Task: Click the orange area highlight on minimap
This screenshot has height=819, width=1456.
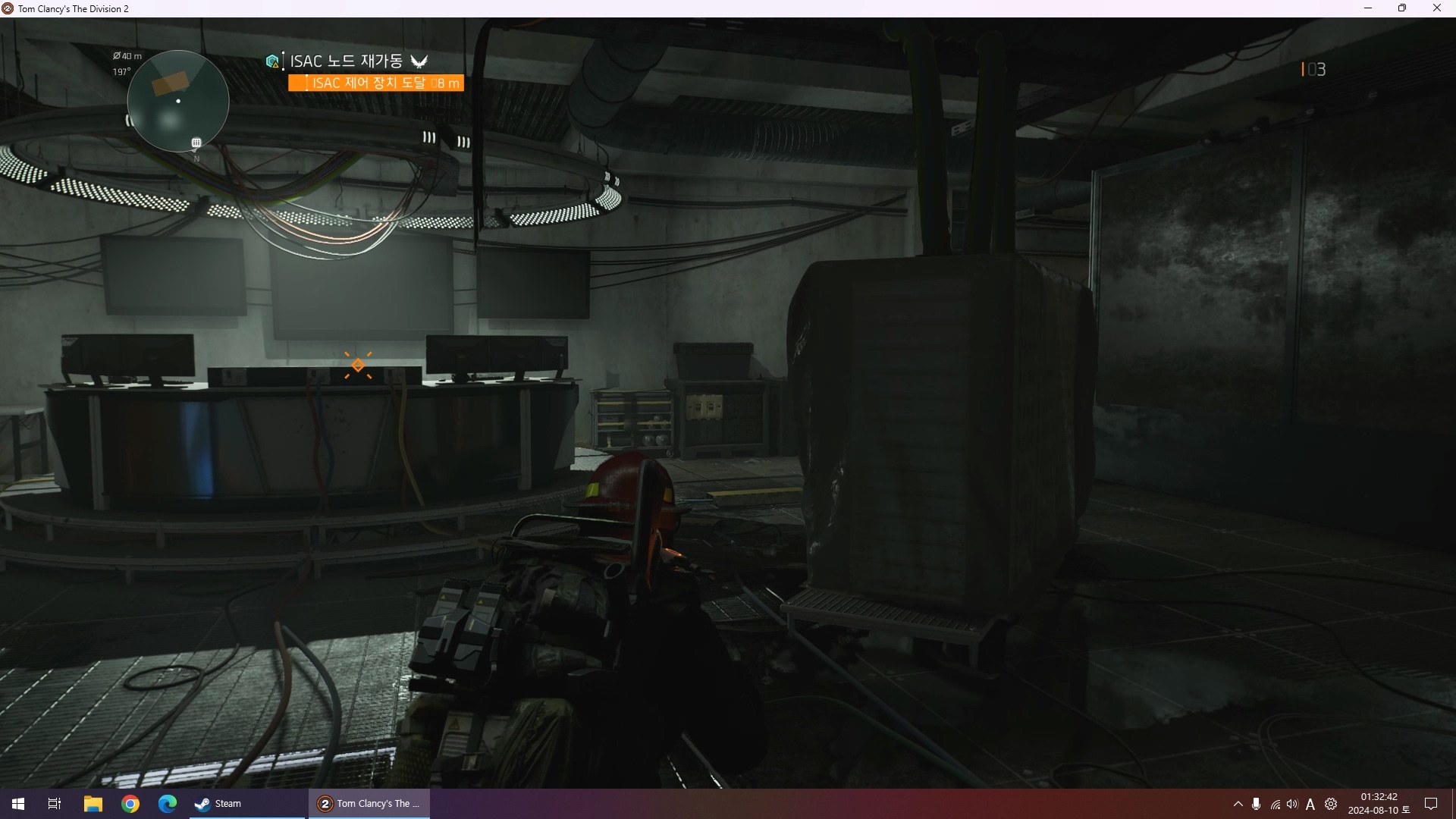Action: [170, 83]
